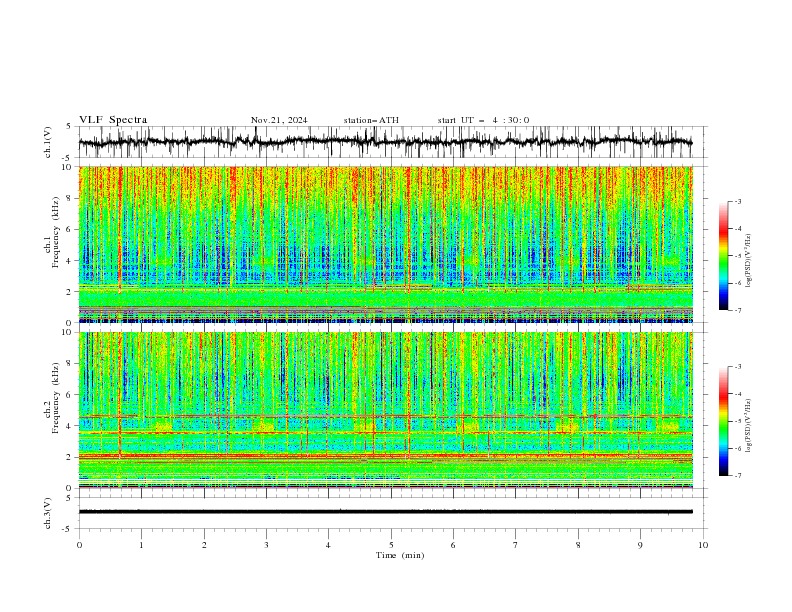792x612 pixels.
Task: Click ch.2 frequency tick label '2'
Action: pos(71,457)
